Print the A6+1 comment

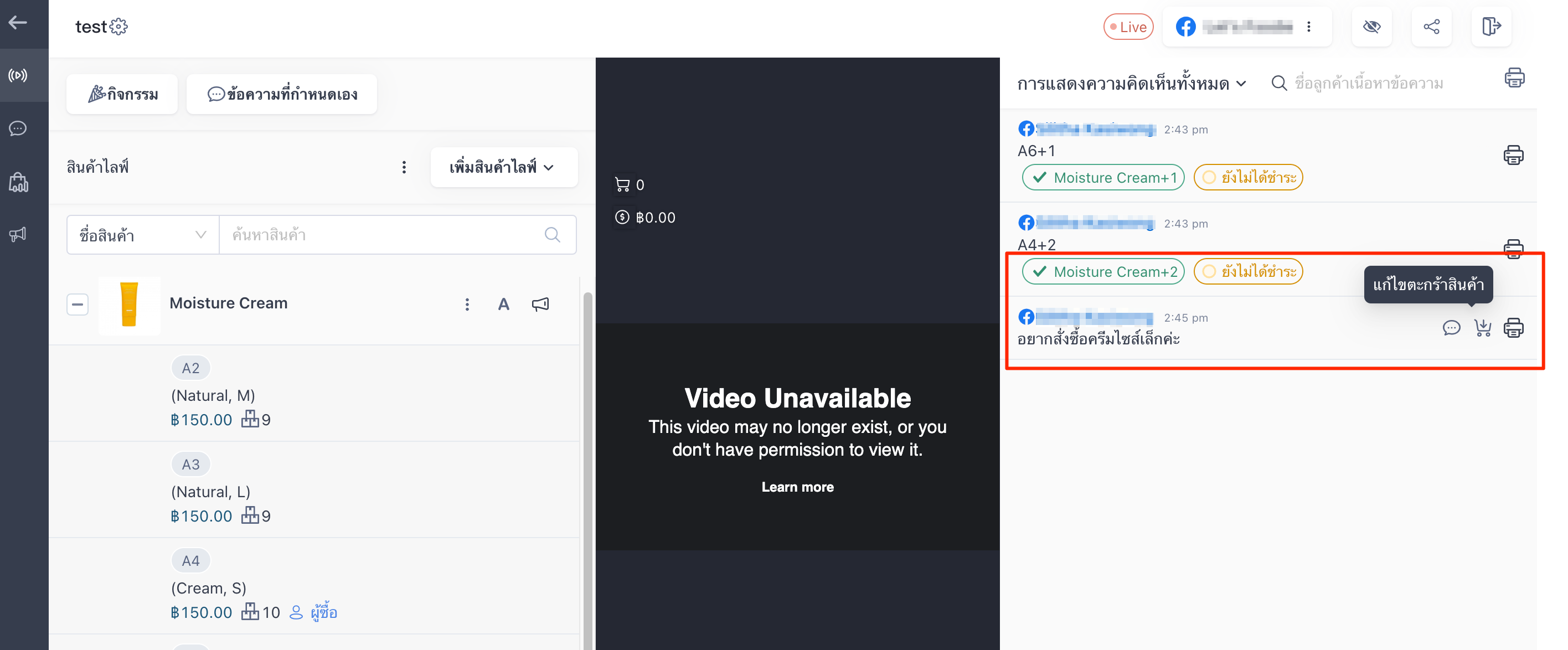[1513, 155]
